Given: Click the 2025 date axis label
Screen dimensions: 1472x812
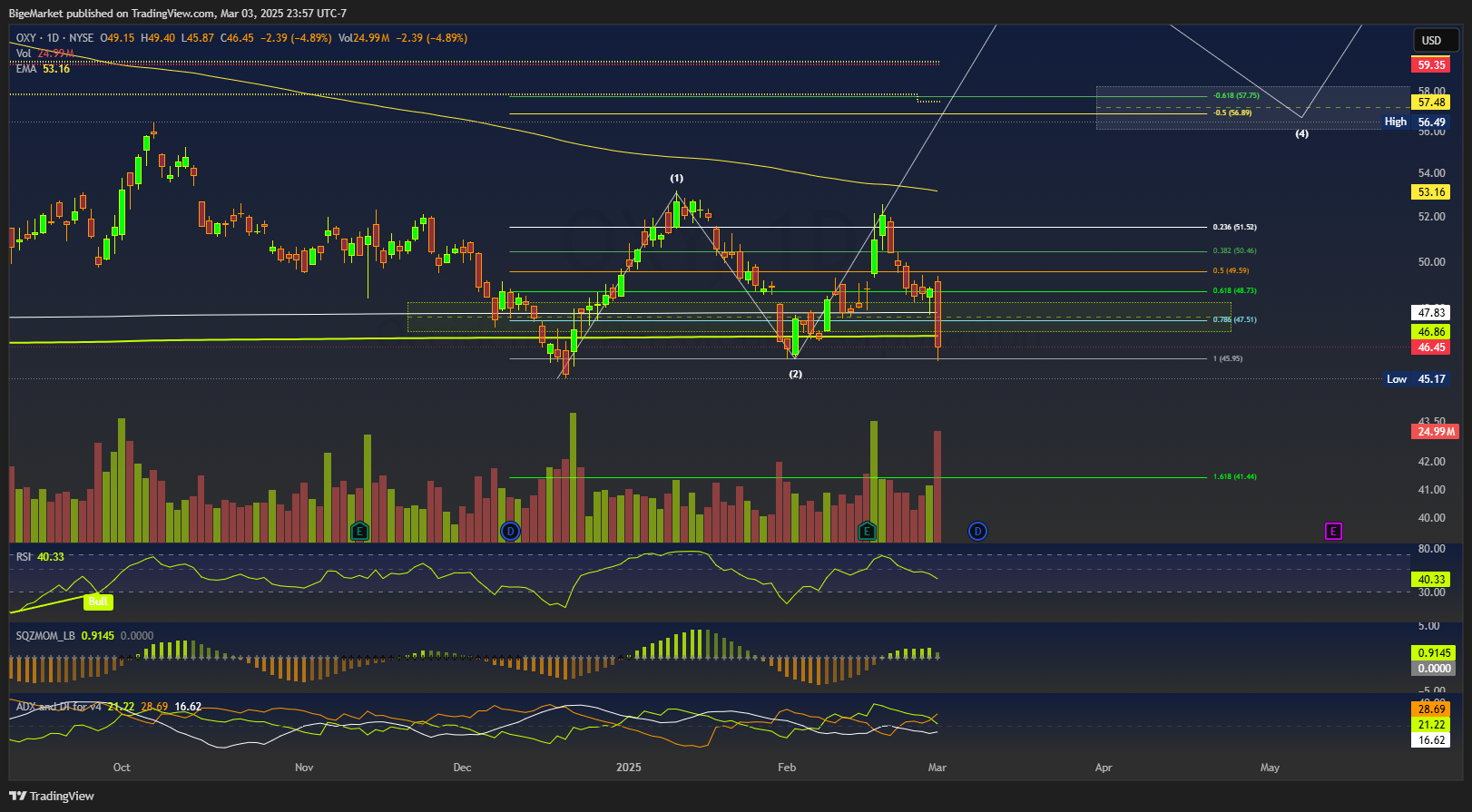Looking at the screenshot, I should pos(628,768).
